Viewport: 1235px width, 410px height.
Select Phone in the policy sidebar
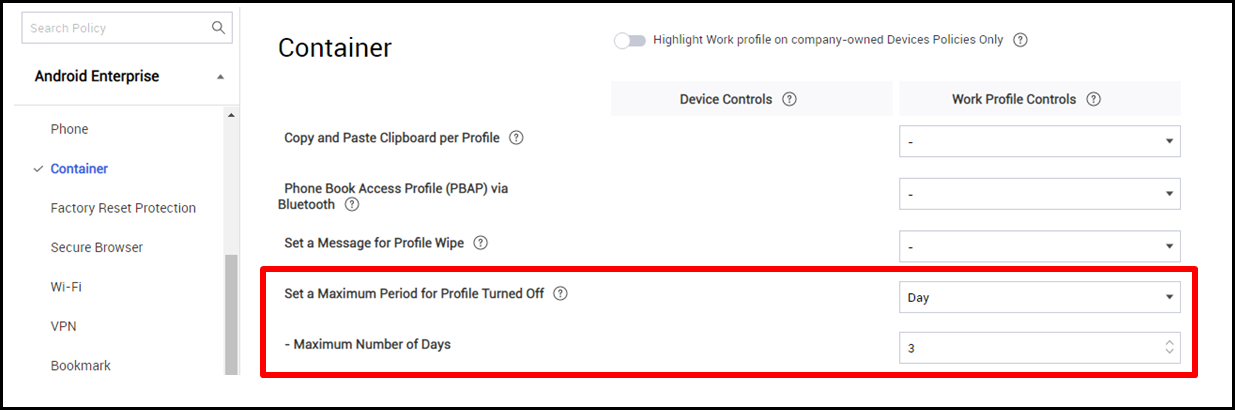pos(69,129)
